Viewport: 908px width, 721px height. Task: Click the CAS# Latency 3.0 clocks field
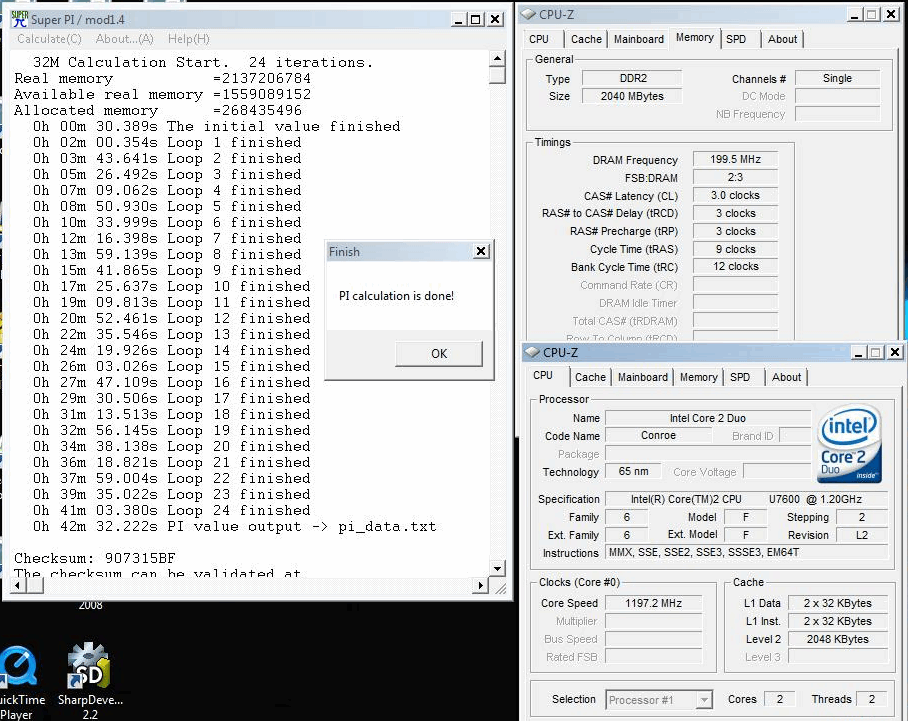pyautogui.click(x=735, y=195)
